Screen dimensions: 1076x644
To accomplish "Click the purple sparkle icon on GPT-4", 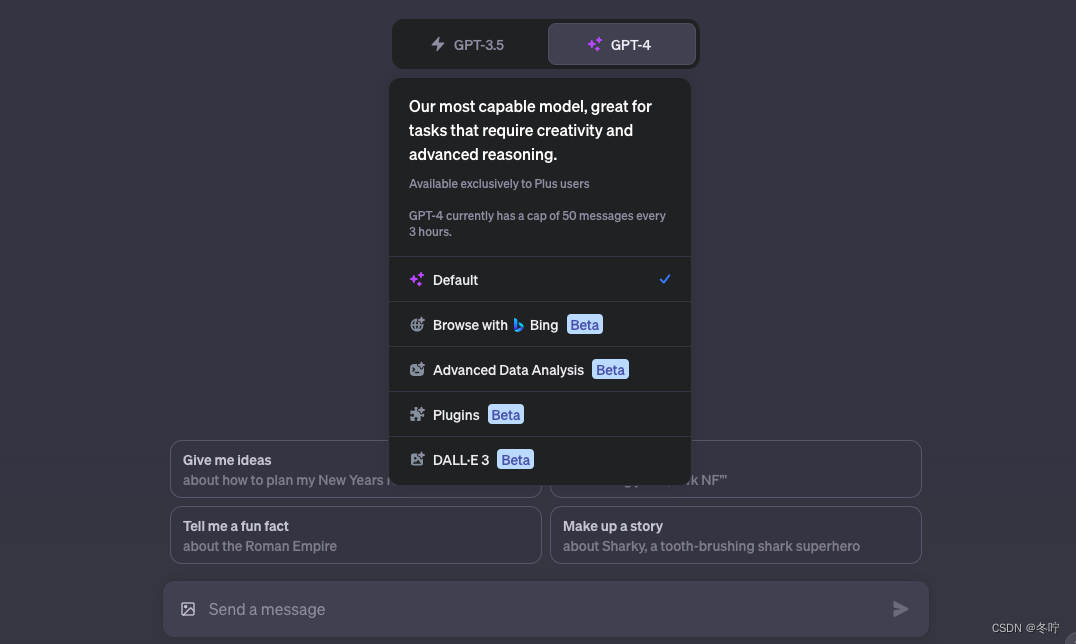I will 595,45.
